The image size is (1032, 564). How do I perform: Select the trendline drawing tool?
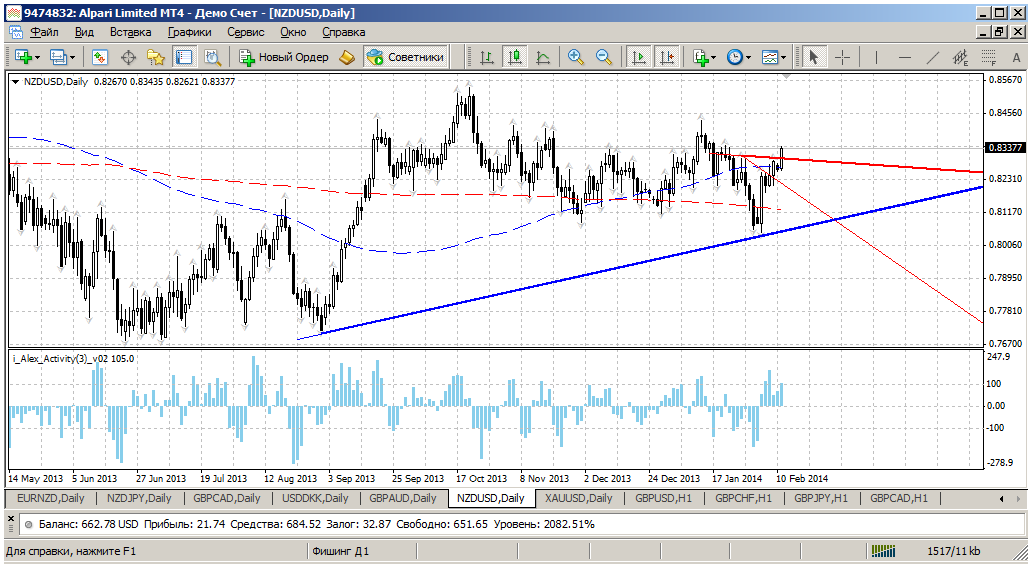pos(933,58)
